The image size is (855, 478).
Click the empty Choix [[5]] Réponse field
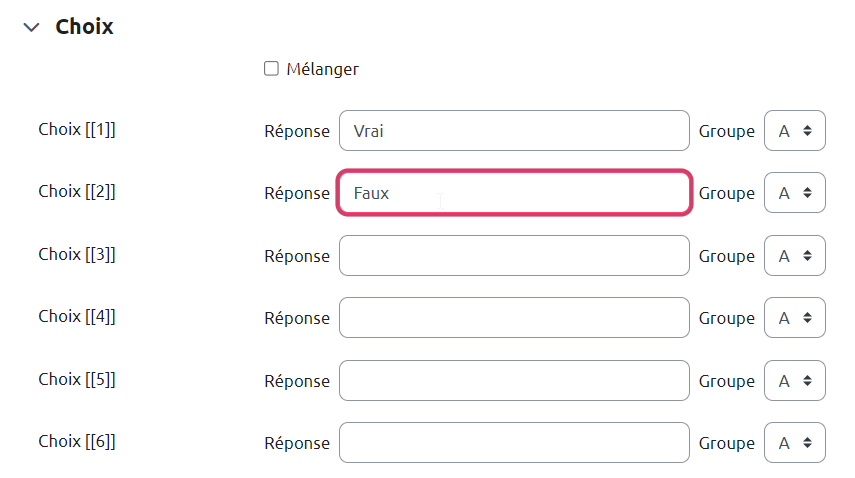coord(514,381)
